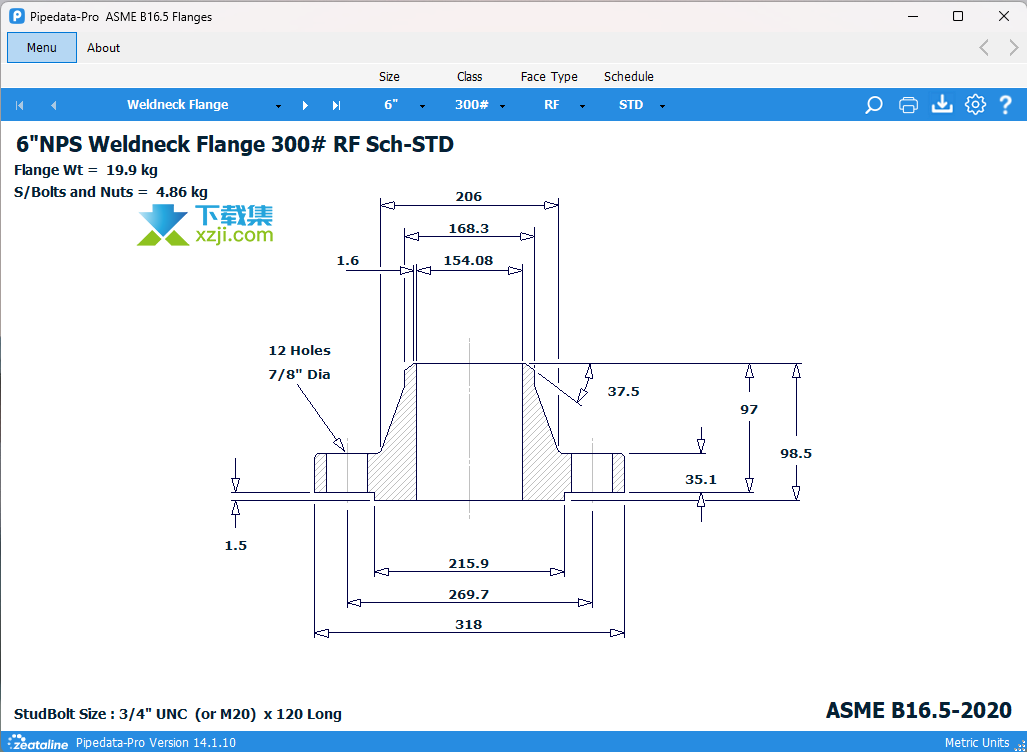Click the 318 outside diameter dimension
This screenshot has width=1027, height=752.
pyautogui.click(x=469, y=624)
